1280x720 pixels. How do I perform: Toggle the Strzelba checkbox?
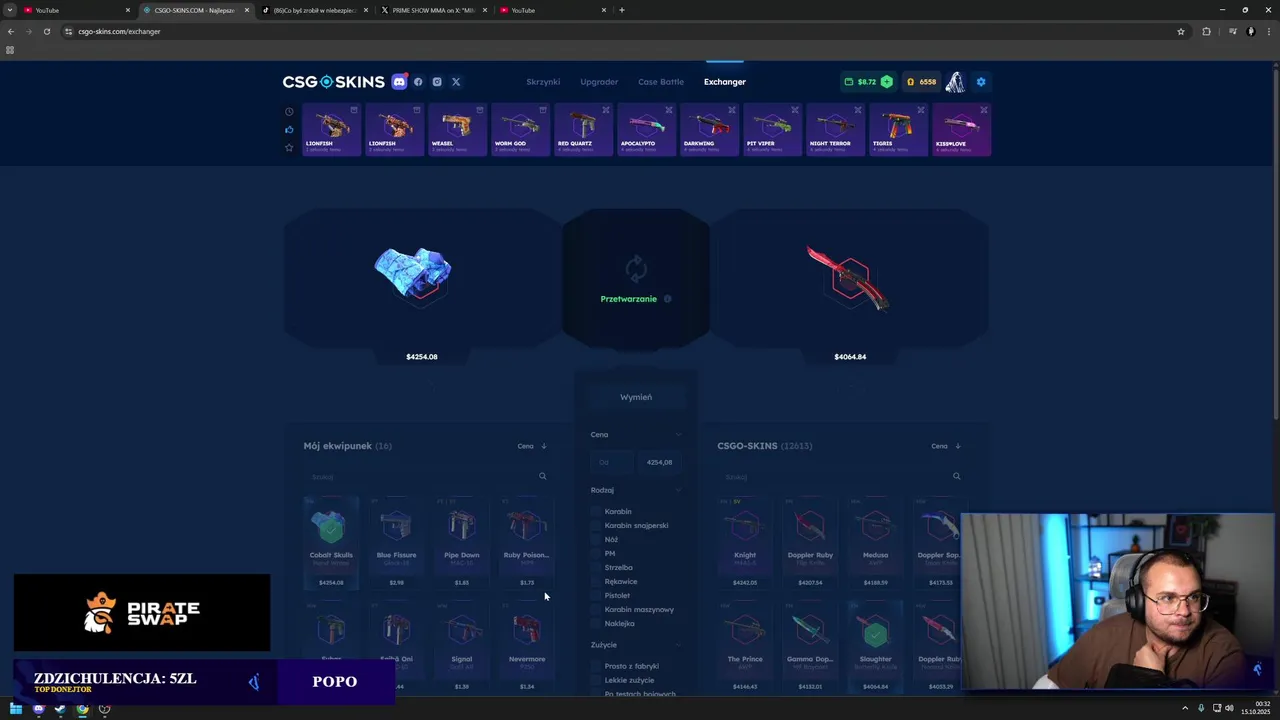click(x=597, y=568)
